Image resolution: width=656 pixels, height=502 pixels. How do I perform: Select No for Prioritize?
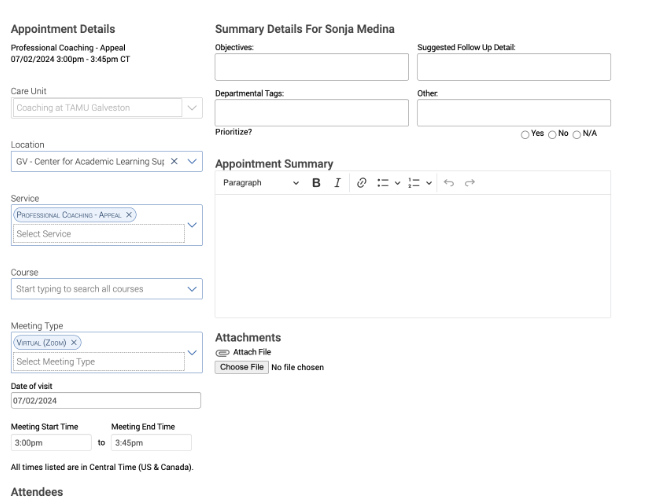pos(552,134)
